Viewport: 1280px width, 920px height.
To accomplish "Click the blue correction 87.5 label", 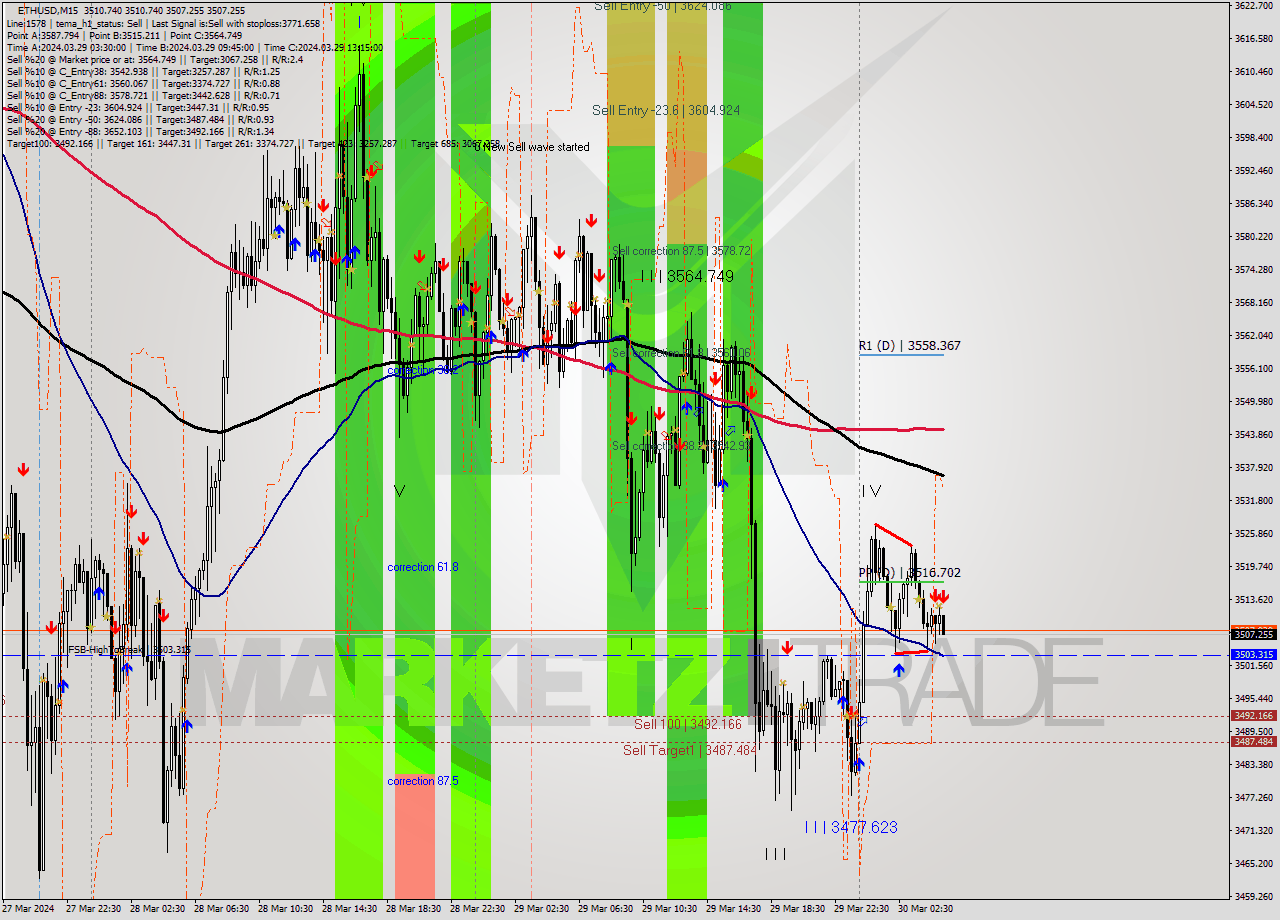I will click(423, 781).
